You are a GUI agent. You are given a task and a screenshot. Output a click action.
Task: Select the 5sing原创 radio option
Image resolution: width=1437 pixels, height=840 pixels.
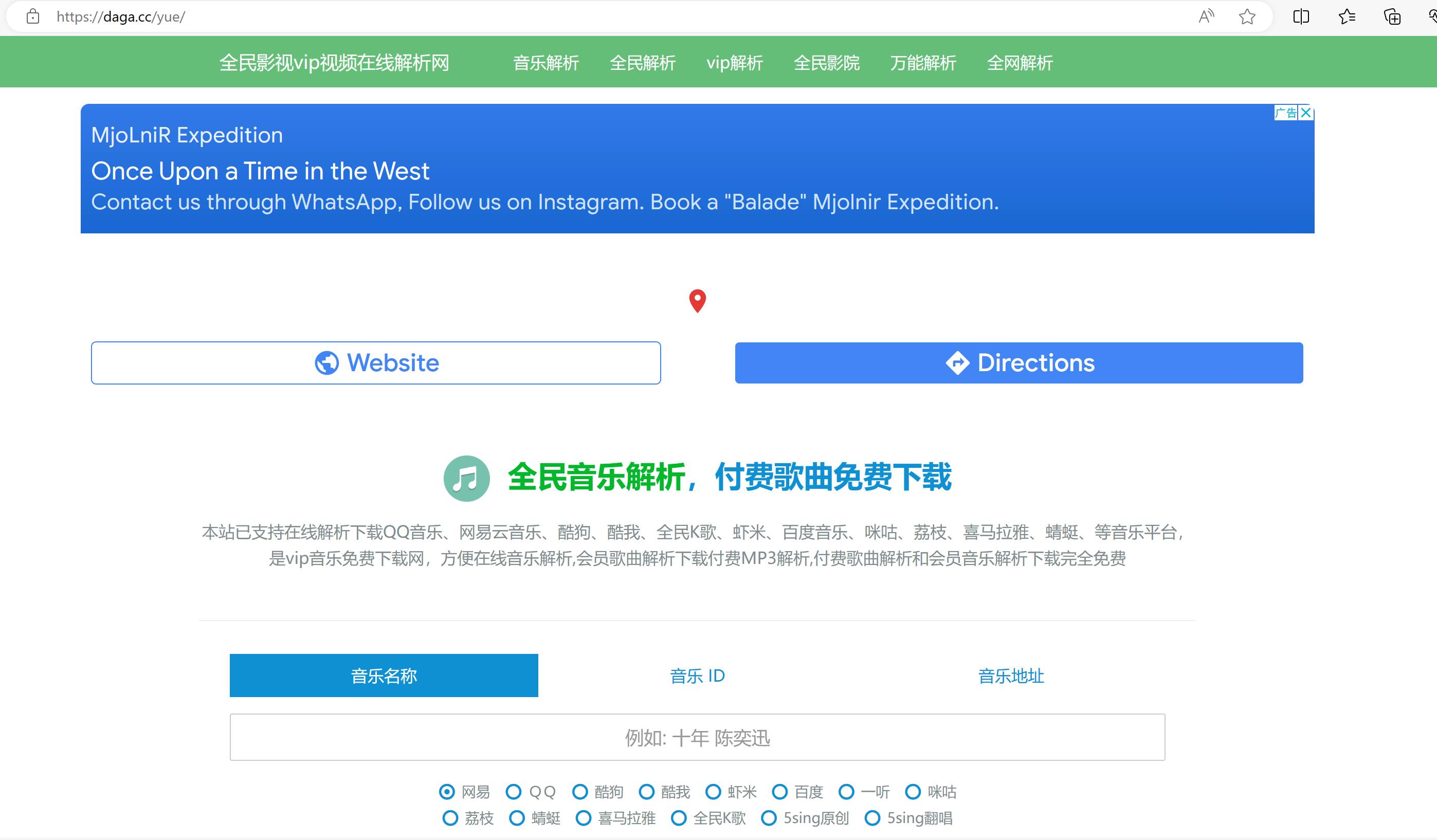[x=769, y=818]
